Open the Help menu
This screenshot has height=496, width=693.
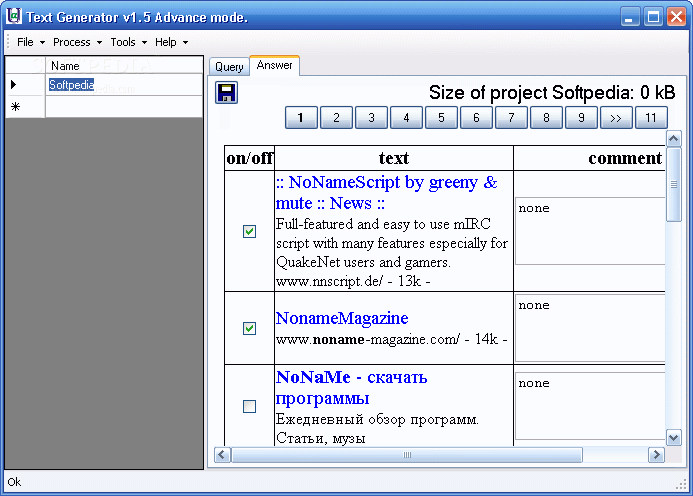pos(171,42)
